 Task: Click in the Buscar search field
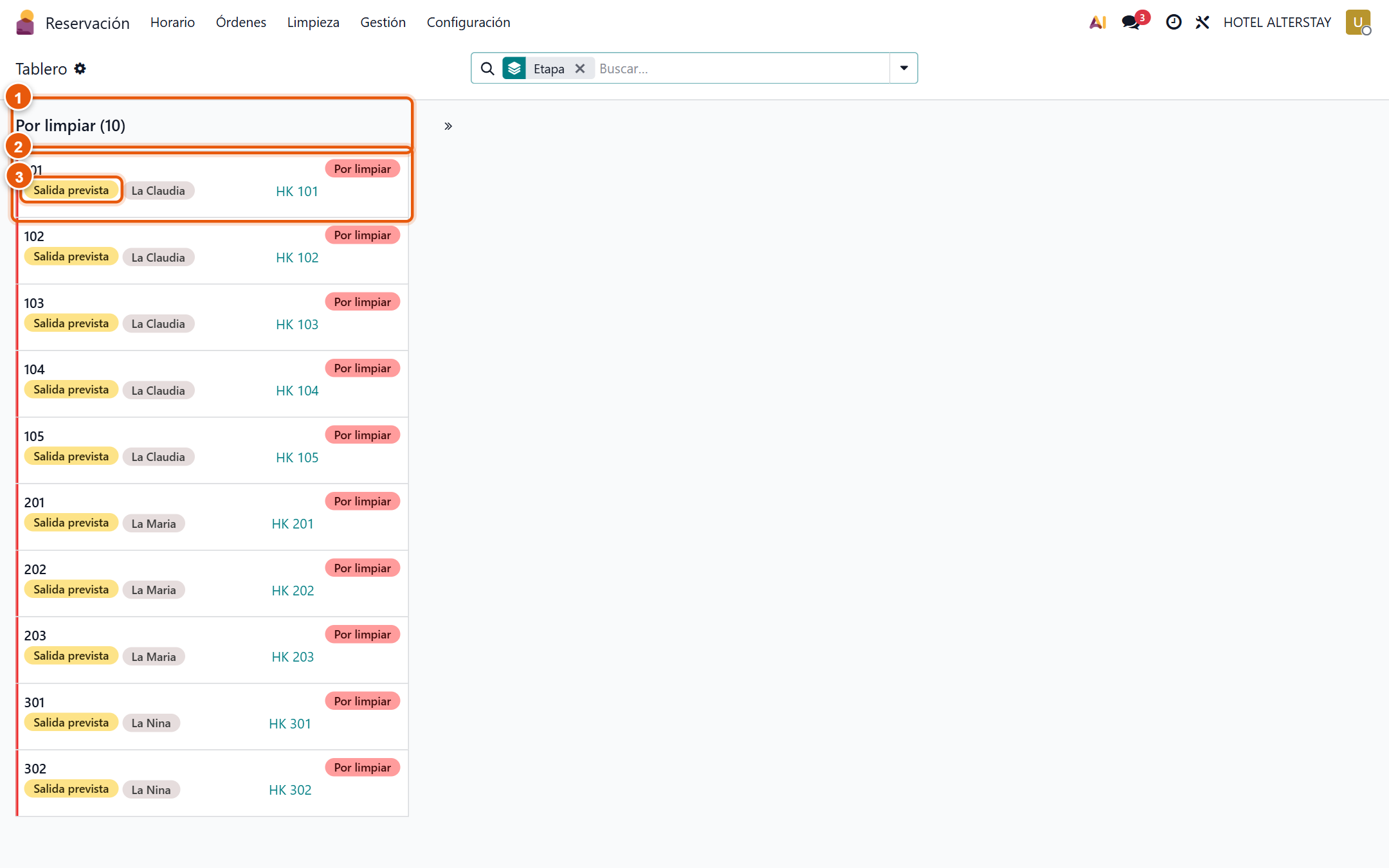[x=742, y=68]
